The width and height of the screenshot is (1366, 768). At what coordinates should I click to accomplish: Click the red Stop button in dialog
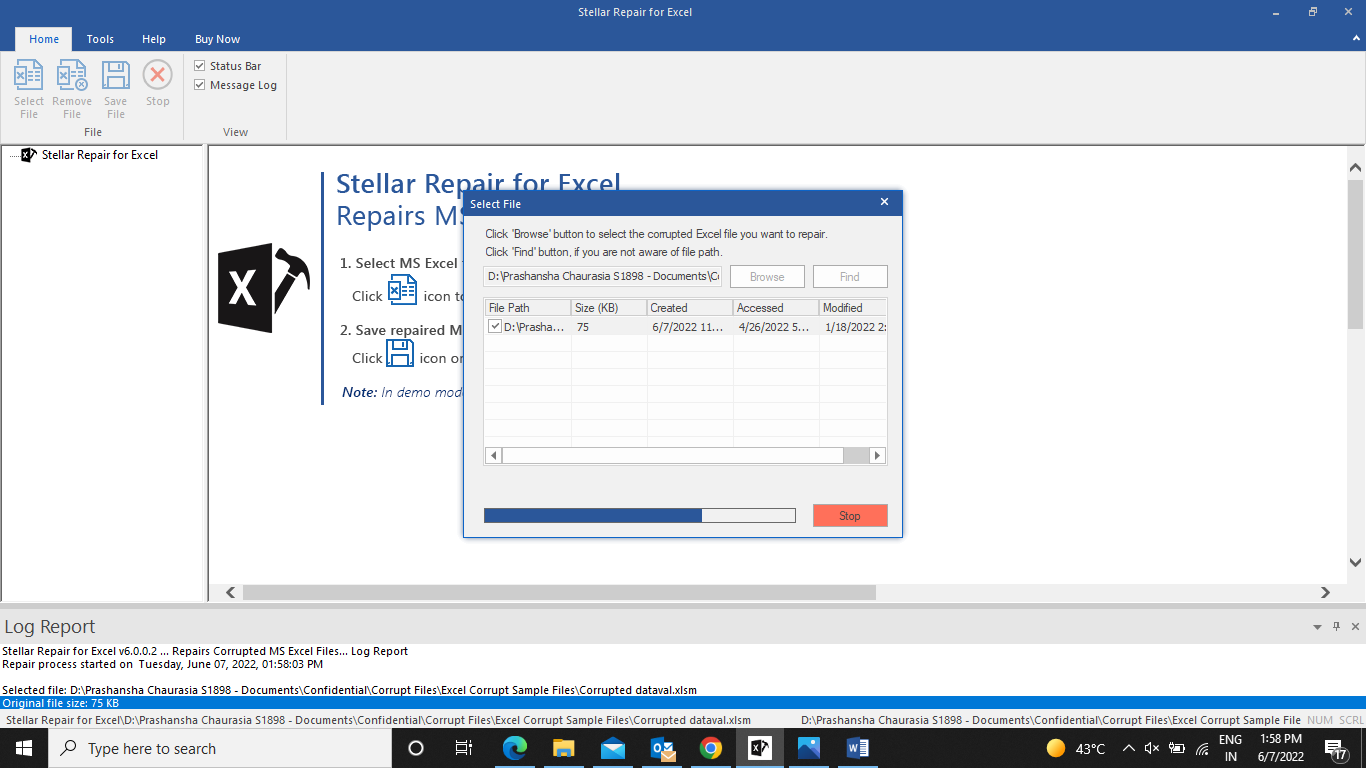(x=850, y=516)
